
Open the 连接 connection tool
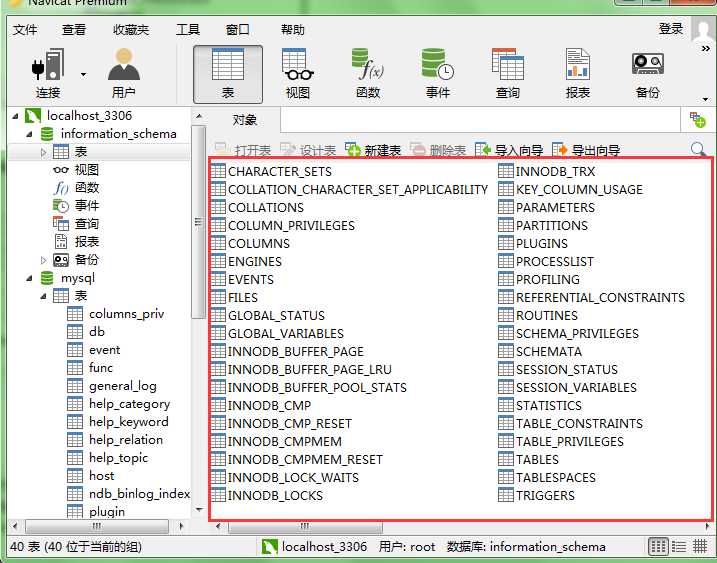tap(48, 74)
